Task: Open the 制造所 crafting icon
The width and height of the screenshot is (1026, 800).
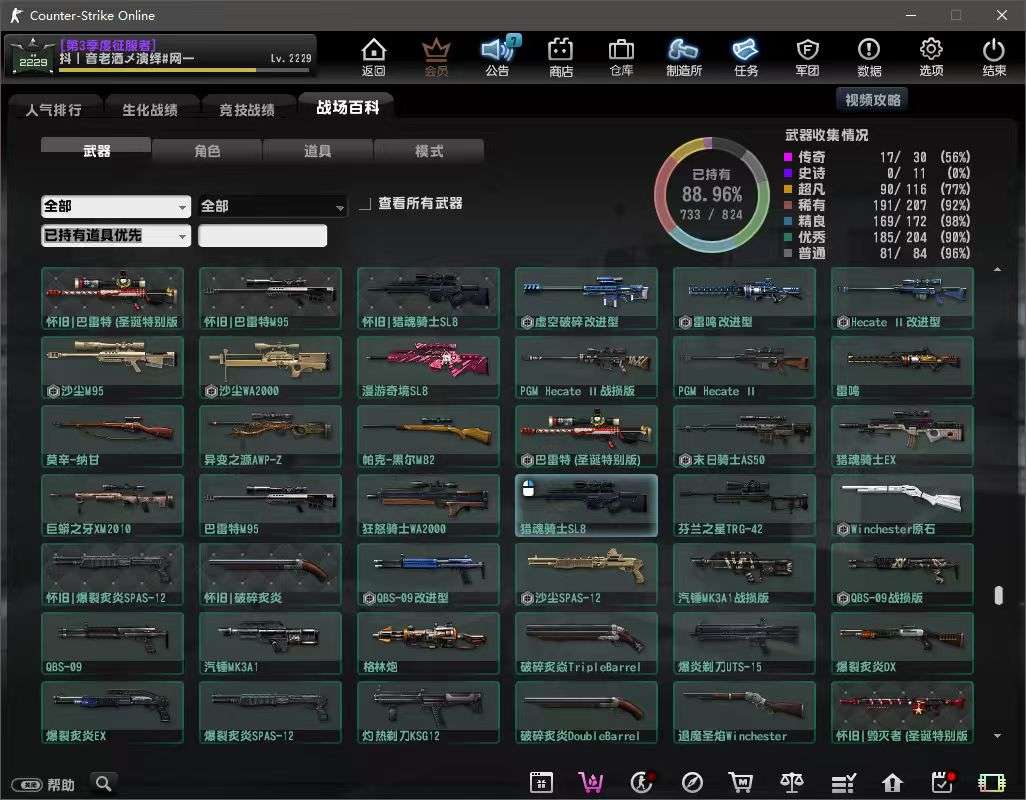Action: pyautogui.click(x=684, y=56)
